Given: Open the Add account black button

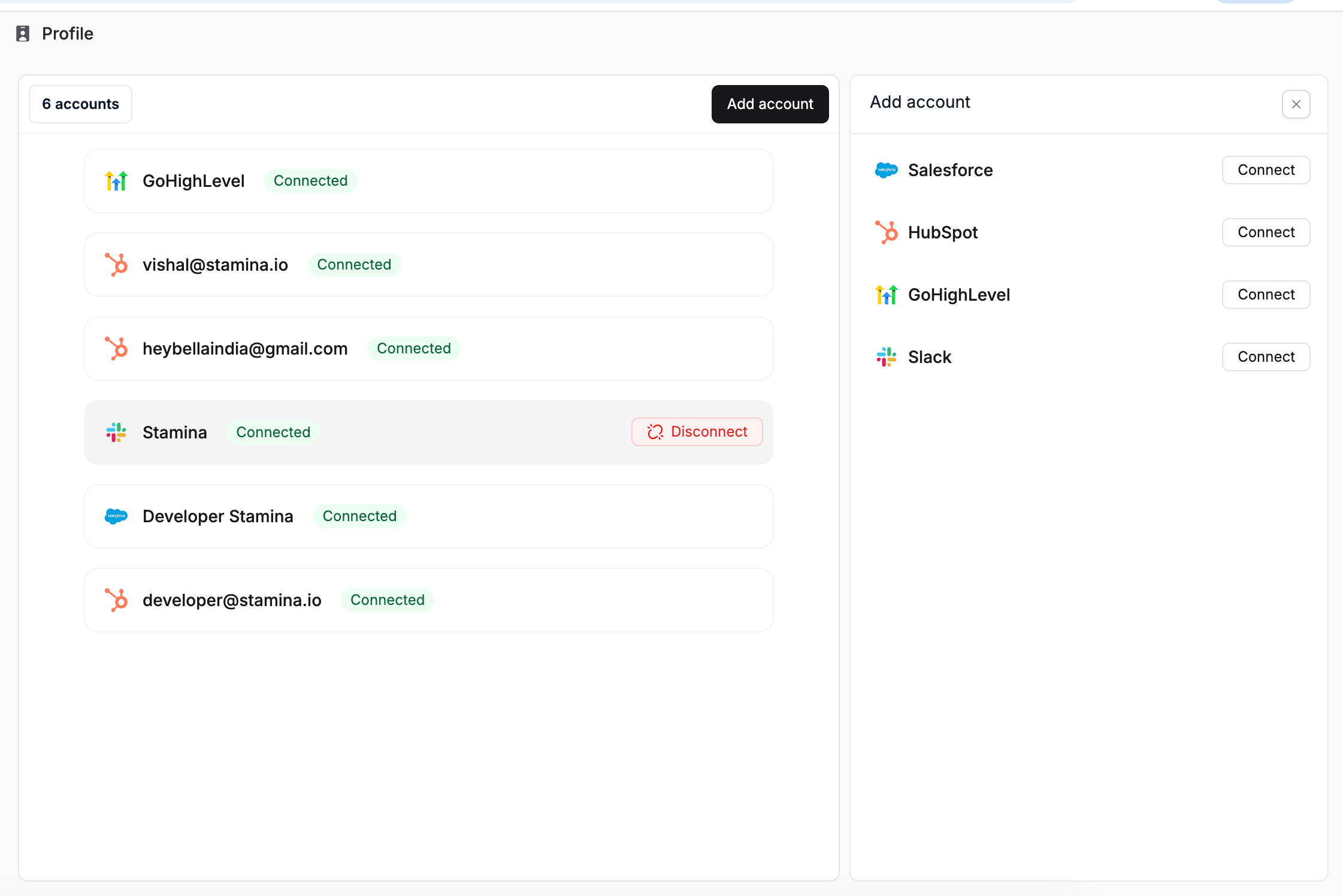Looking at the screenshot, I should pyautogui.click(x=770, y=104).
